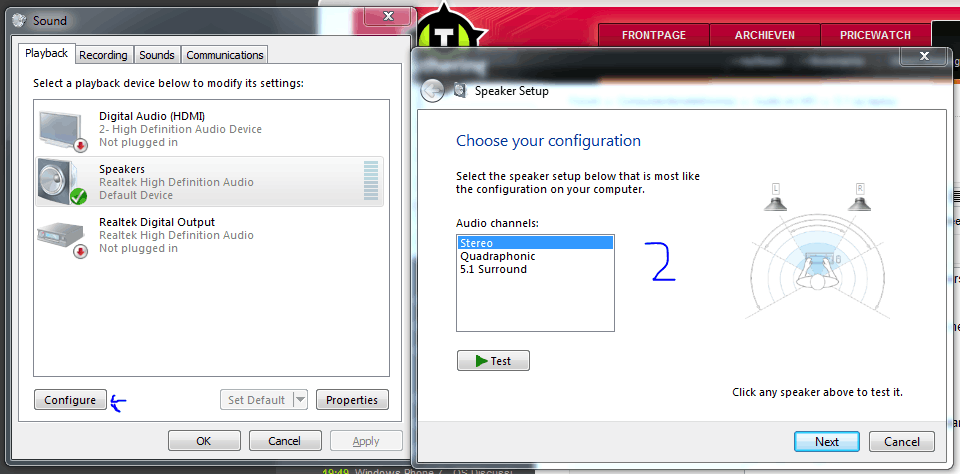Click the Speakers volume level meter

370,181
